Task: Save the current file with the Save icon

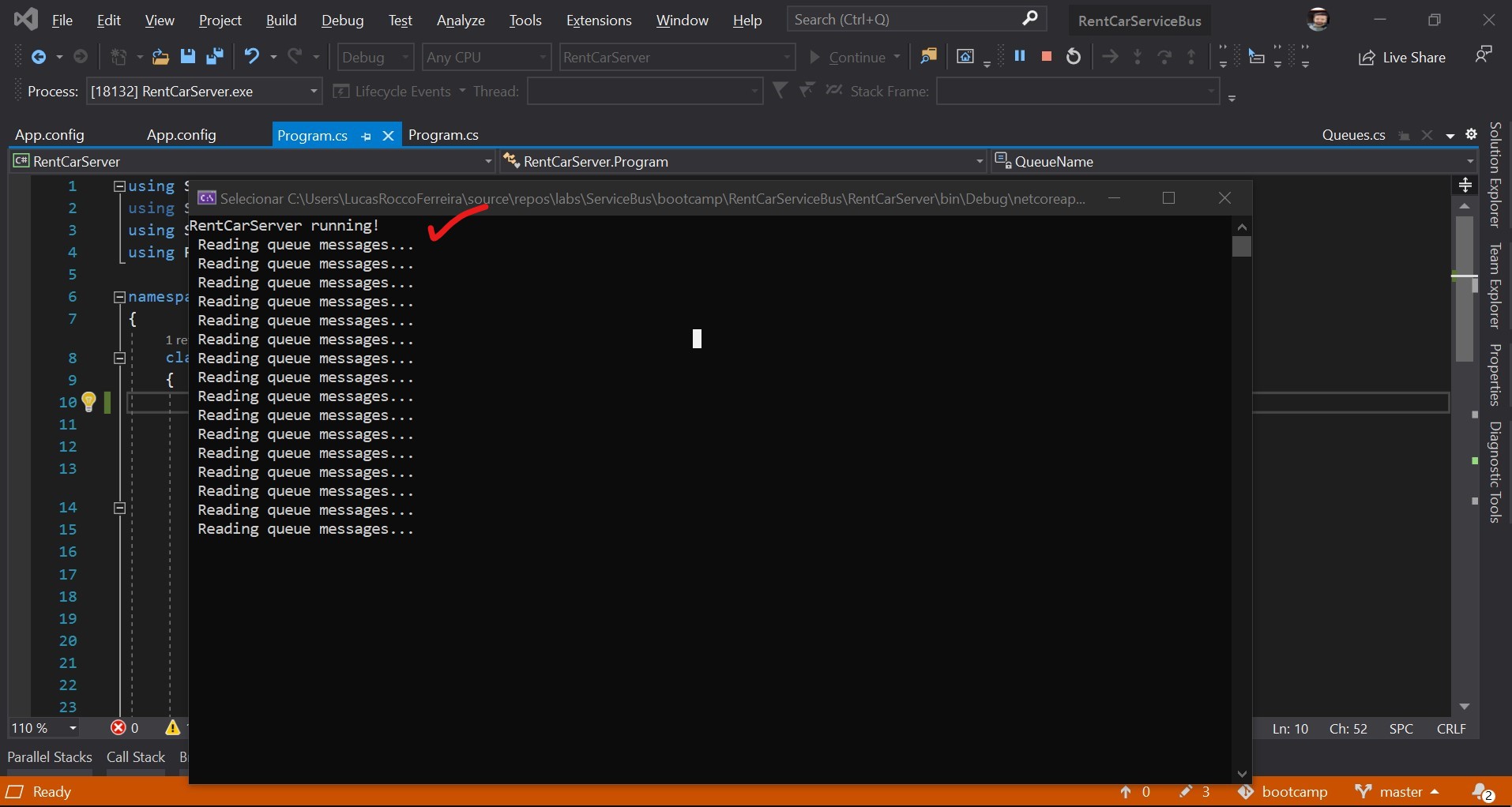Action: click(188, 57)
